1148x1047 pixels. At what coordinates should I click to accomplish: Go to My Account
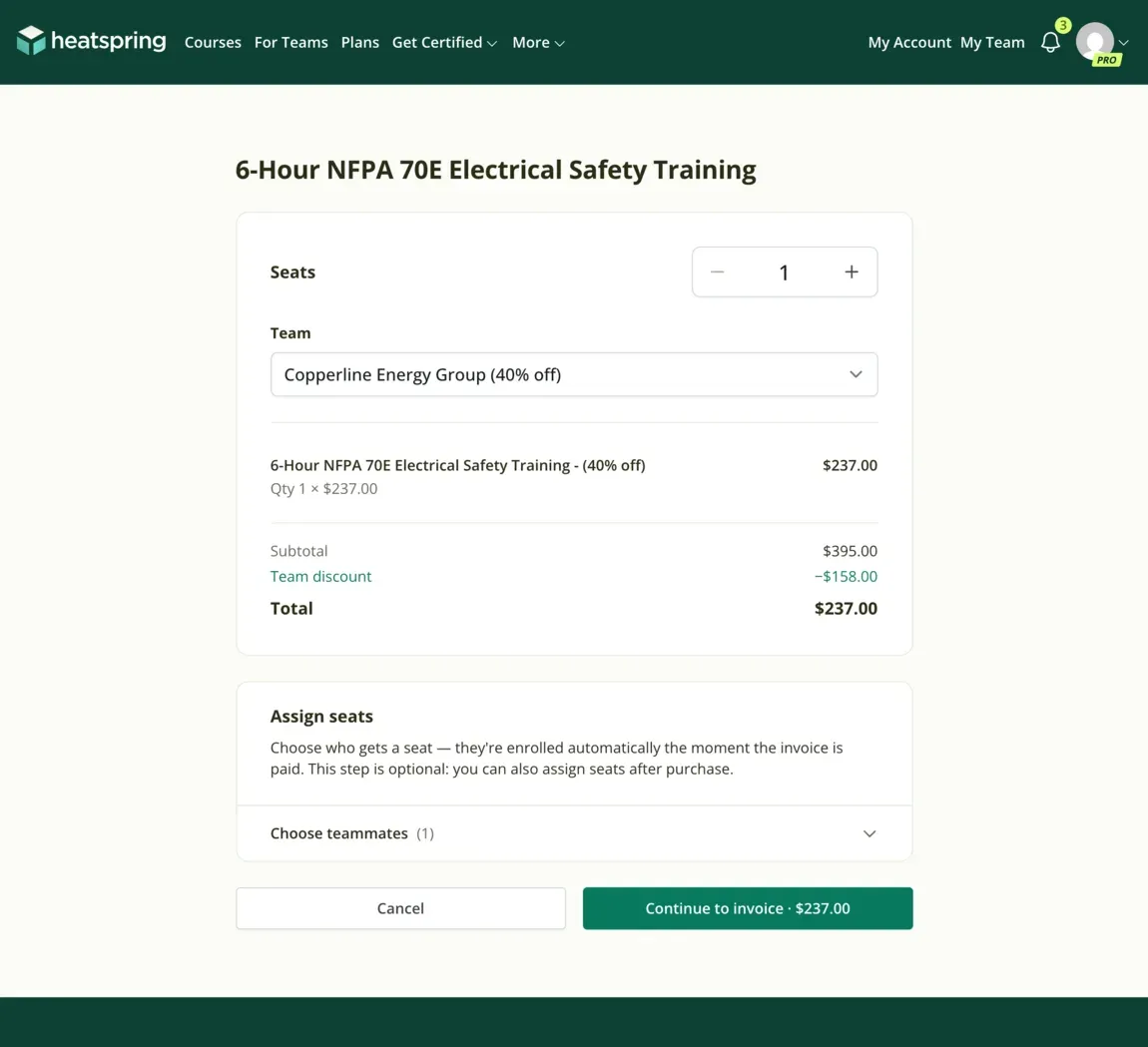[909, 43]
